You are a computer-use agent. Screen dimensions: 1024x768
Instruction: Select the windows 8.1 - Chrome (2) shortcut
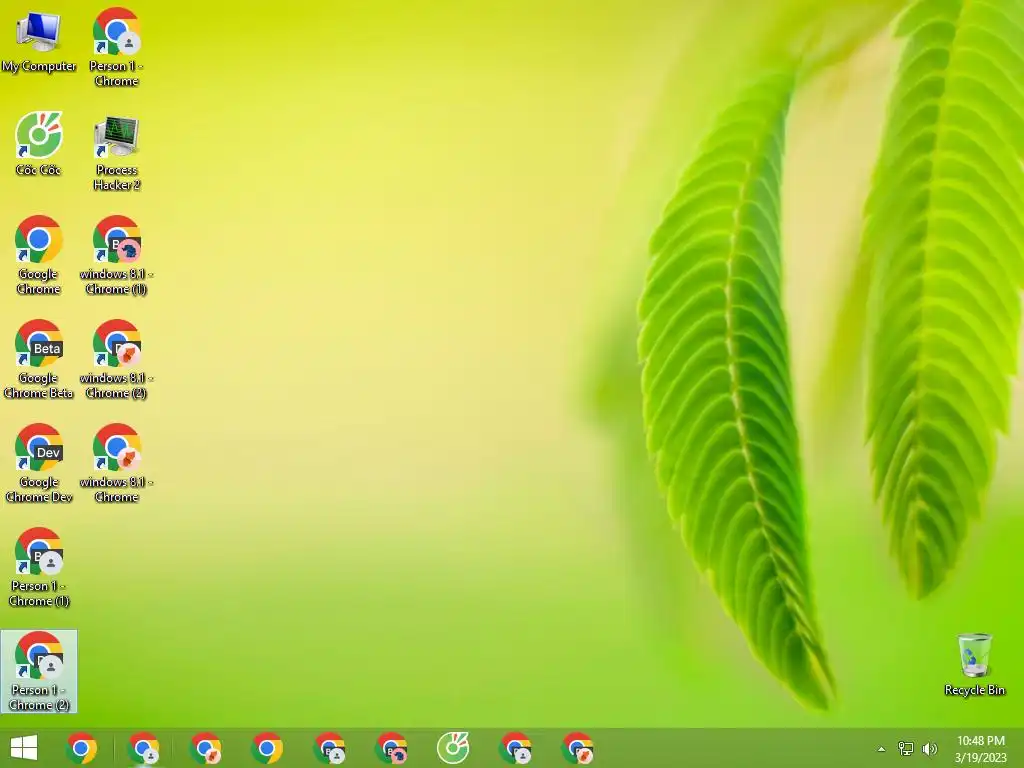pos(116,359)
